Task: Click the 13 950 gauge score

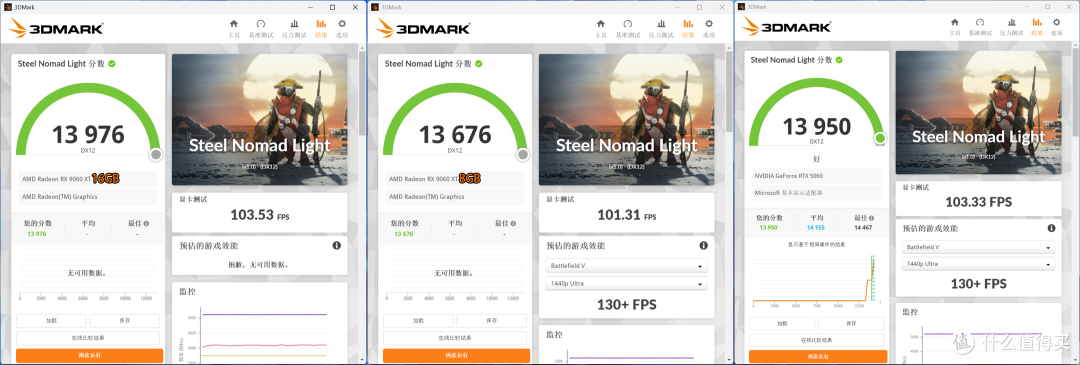Action: (817, 127)
